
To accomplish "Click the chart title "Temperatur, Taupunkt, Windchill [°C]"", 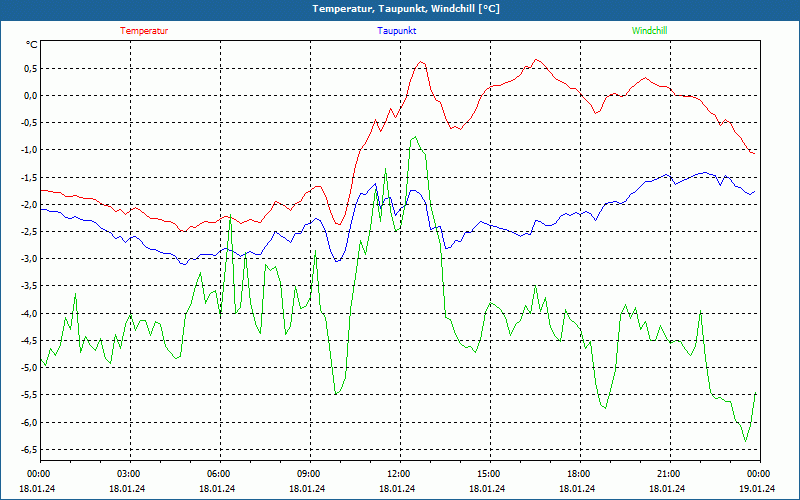I will [x=406, y=9].
